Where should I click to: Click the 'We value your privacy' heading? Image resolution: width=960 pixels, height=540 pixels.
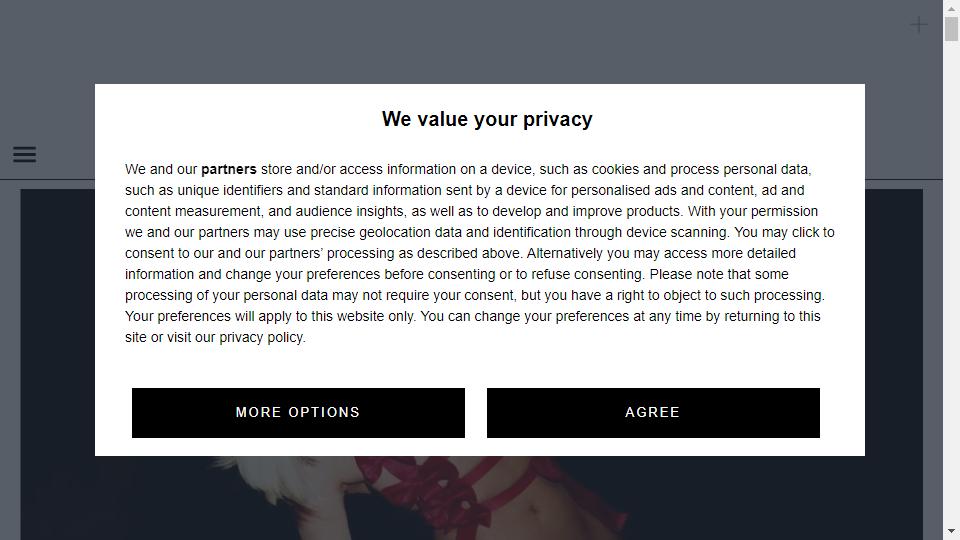pos(487,119)
